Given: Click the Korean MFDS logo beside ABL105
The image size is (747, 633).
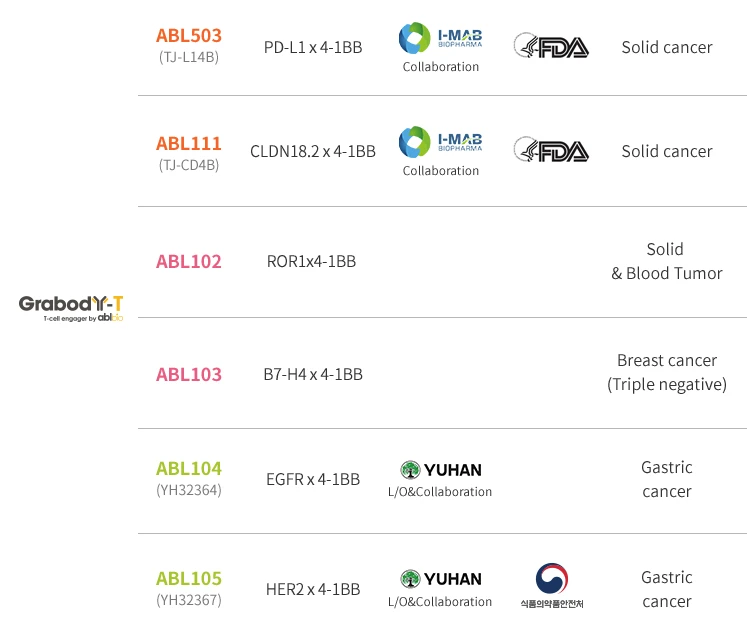Looking at the screenshot, I should (551, 585).
